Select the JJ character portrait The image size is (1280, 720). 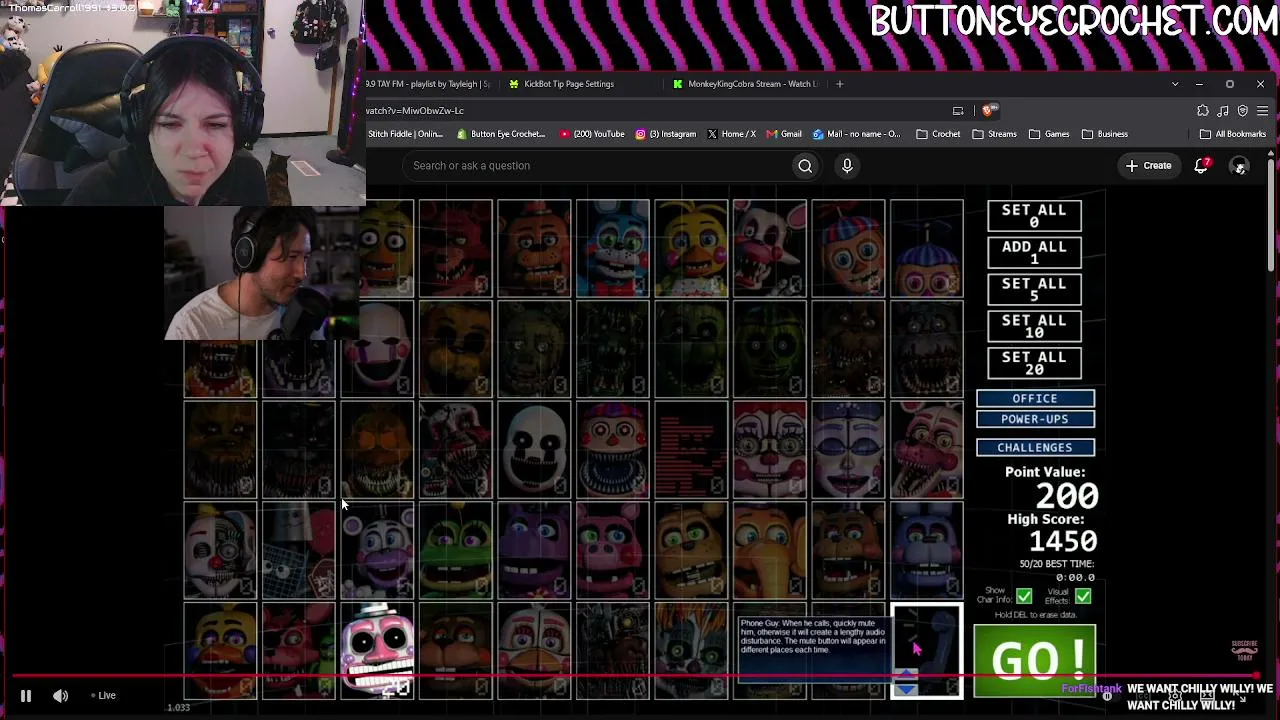(x=927, y=249)
